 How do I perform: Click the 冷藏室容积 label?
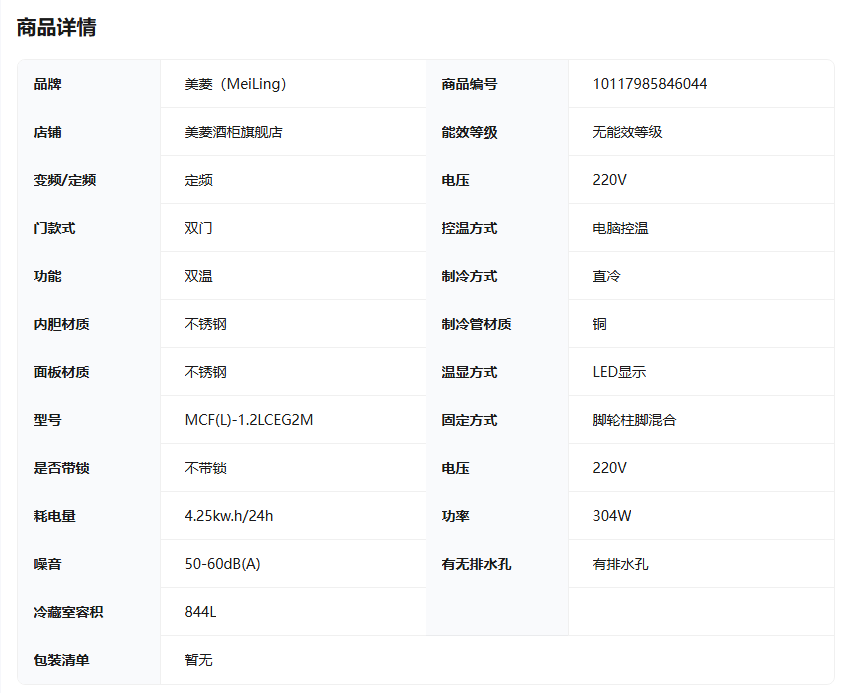68,612
